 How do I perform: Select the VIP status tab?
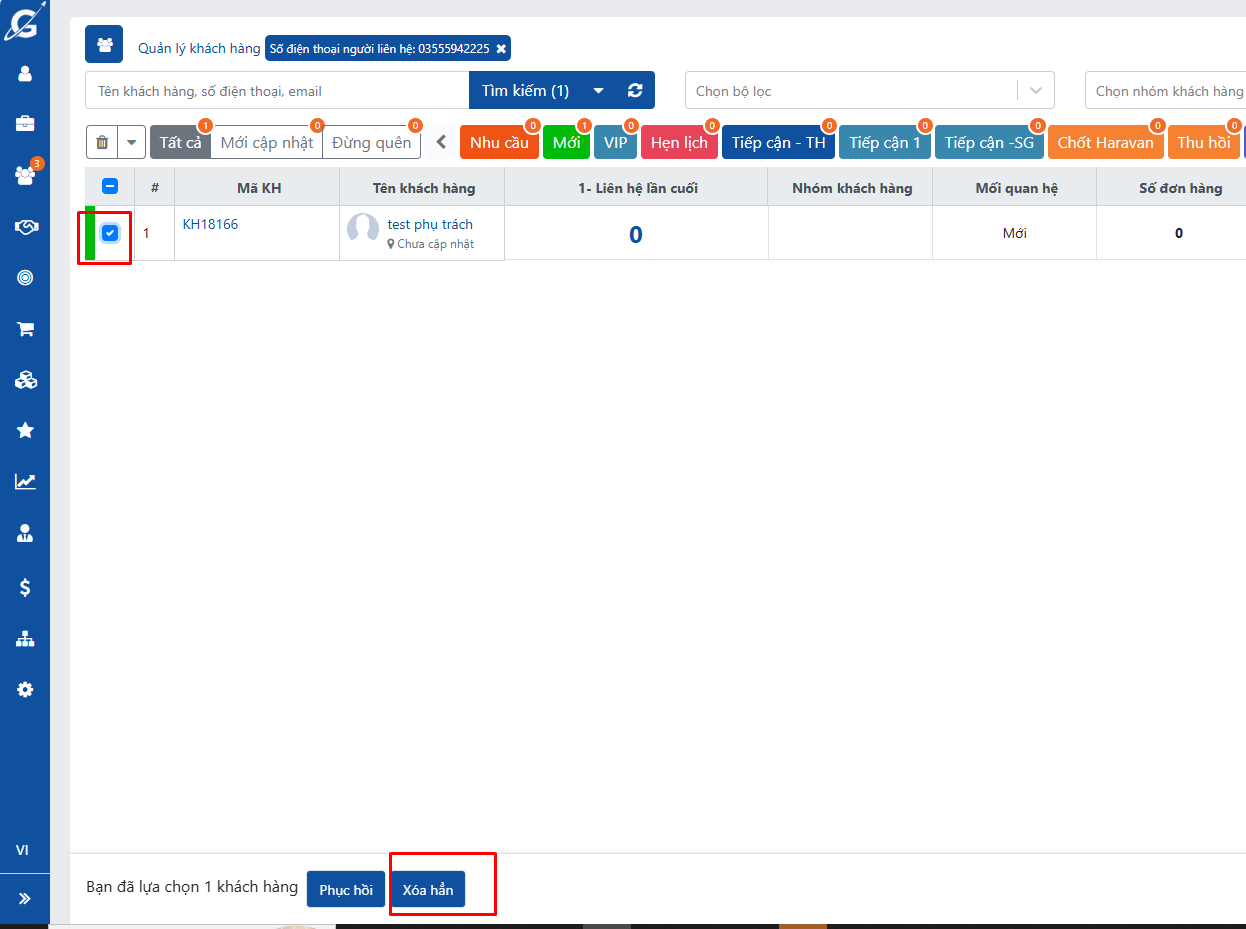click(615, 143)
